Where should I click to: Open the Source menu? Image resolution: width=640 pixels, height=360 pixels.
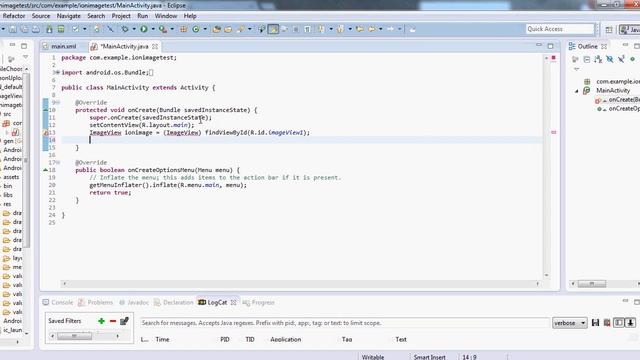tap(41, 16)
